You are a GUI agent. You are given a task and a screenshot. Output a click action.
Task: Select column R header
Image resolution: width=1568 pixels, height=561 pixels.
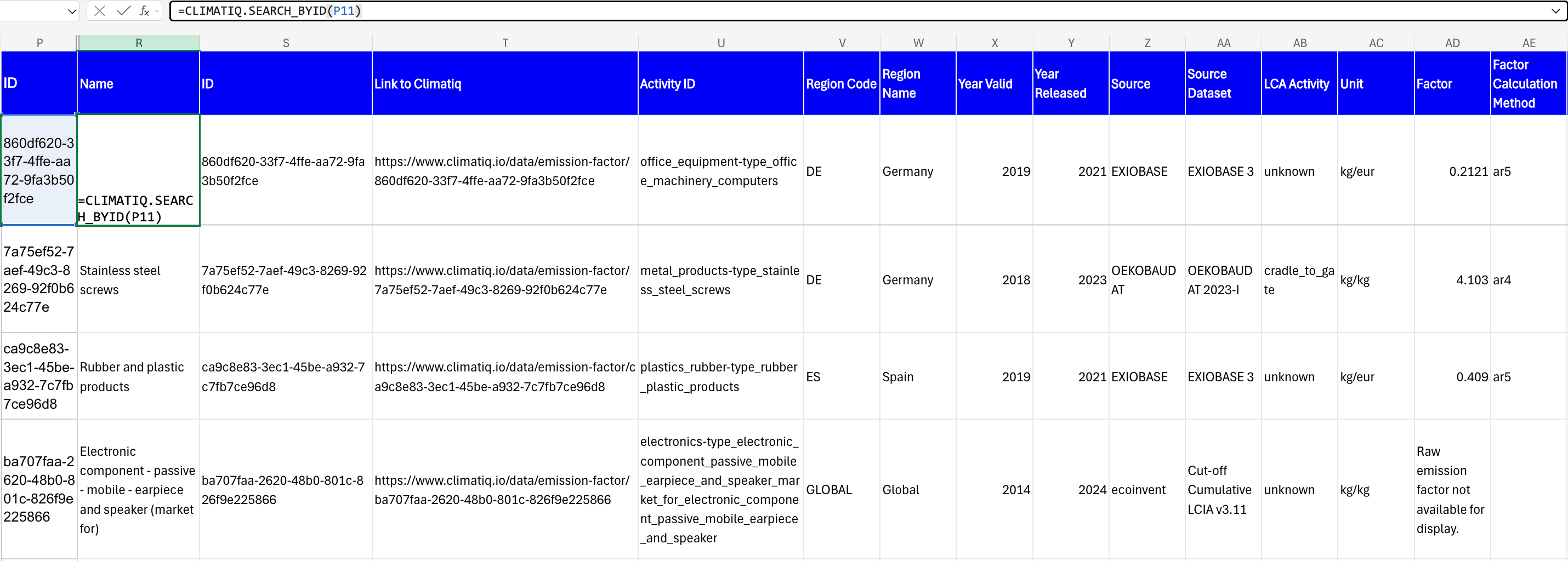click(x=139, y=43)
